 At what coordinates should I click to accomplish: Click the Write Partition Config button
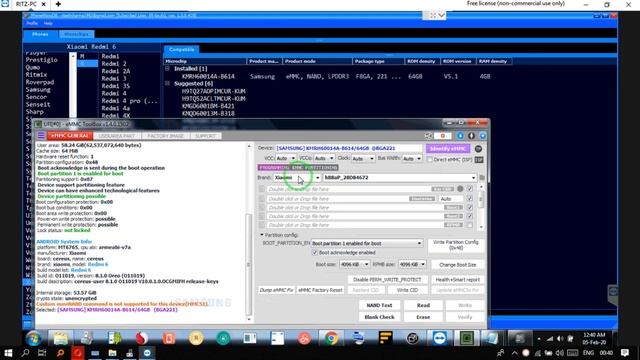click(455, 245)
